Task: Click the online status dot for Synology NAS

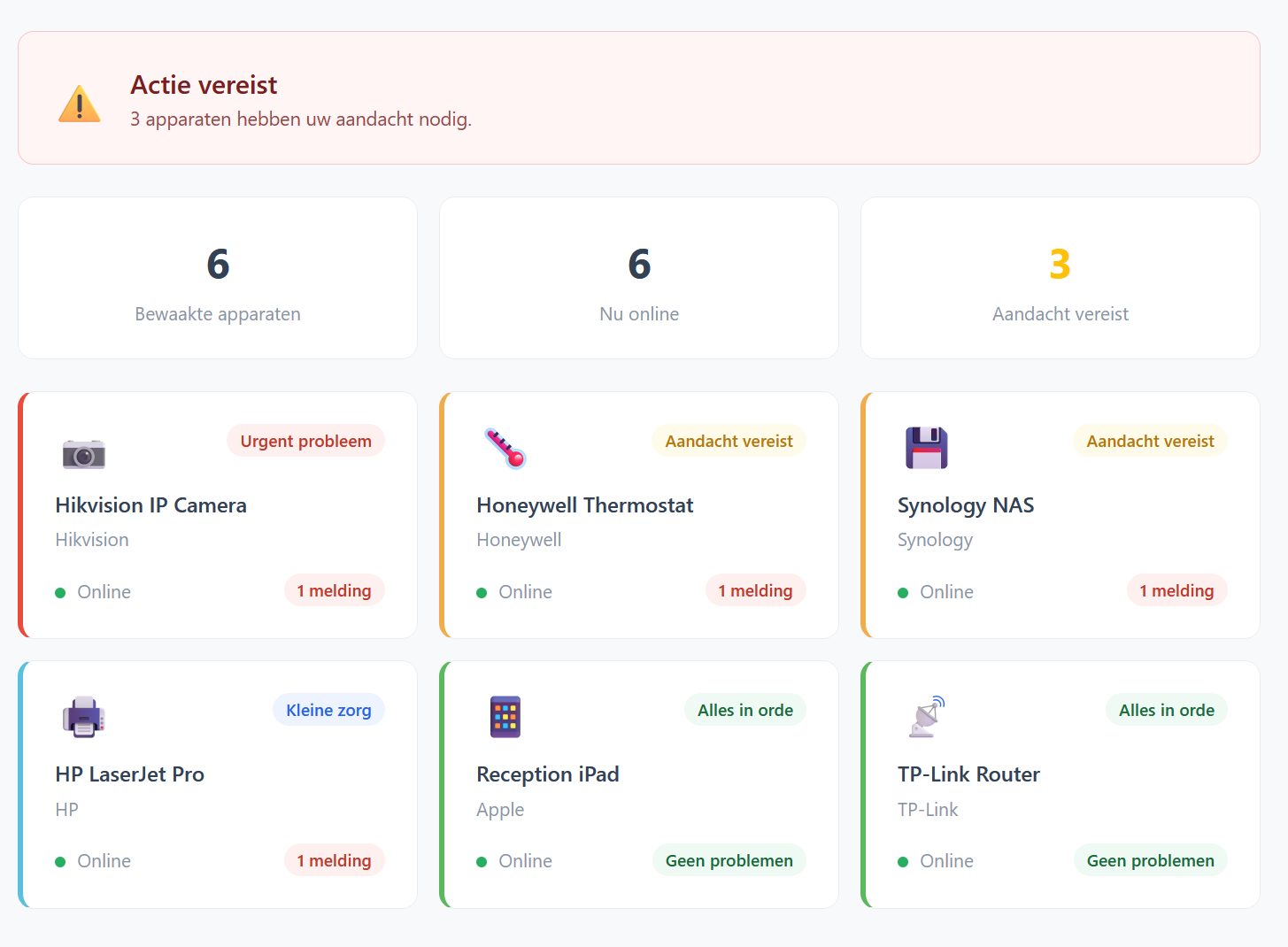Action: click(x=904, y=591)
